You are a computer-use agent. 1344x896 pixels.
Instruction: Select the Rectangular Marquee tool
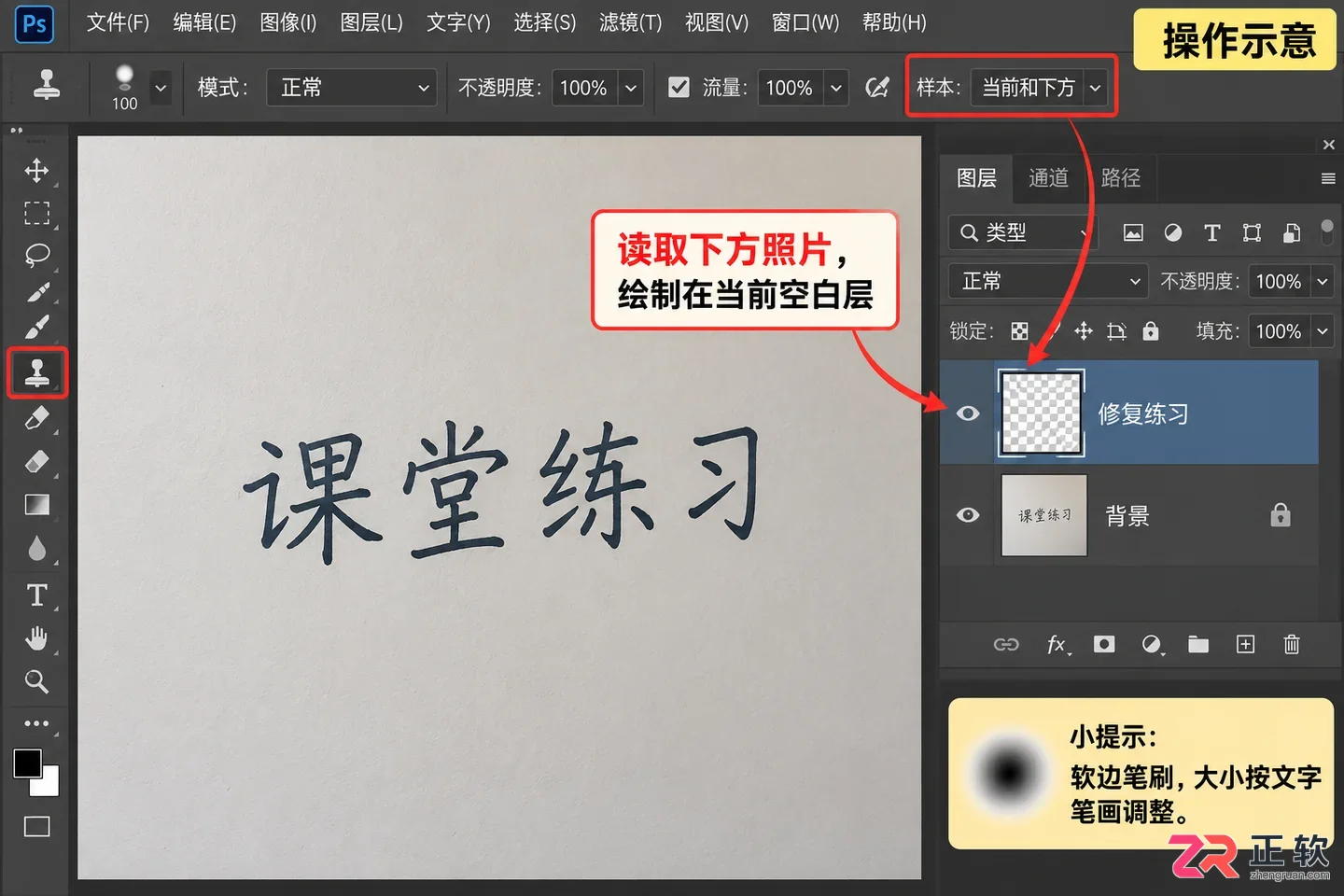(36, 213)
